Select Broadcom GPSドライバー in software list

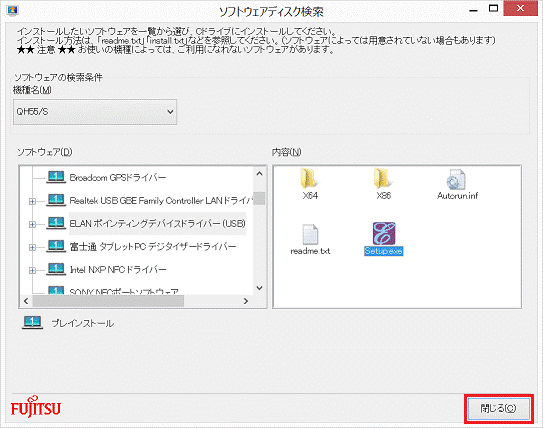[x=118, y=178]
